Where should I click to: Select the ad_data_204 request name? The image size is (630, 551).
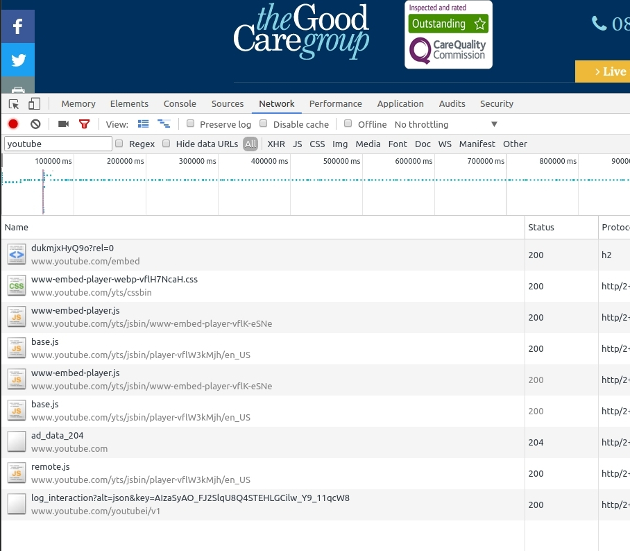[x=57, y=435]
